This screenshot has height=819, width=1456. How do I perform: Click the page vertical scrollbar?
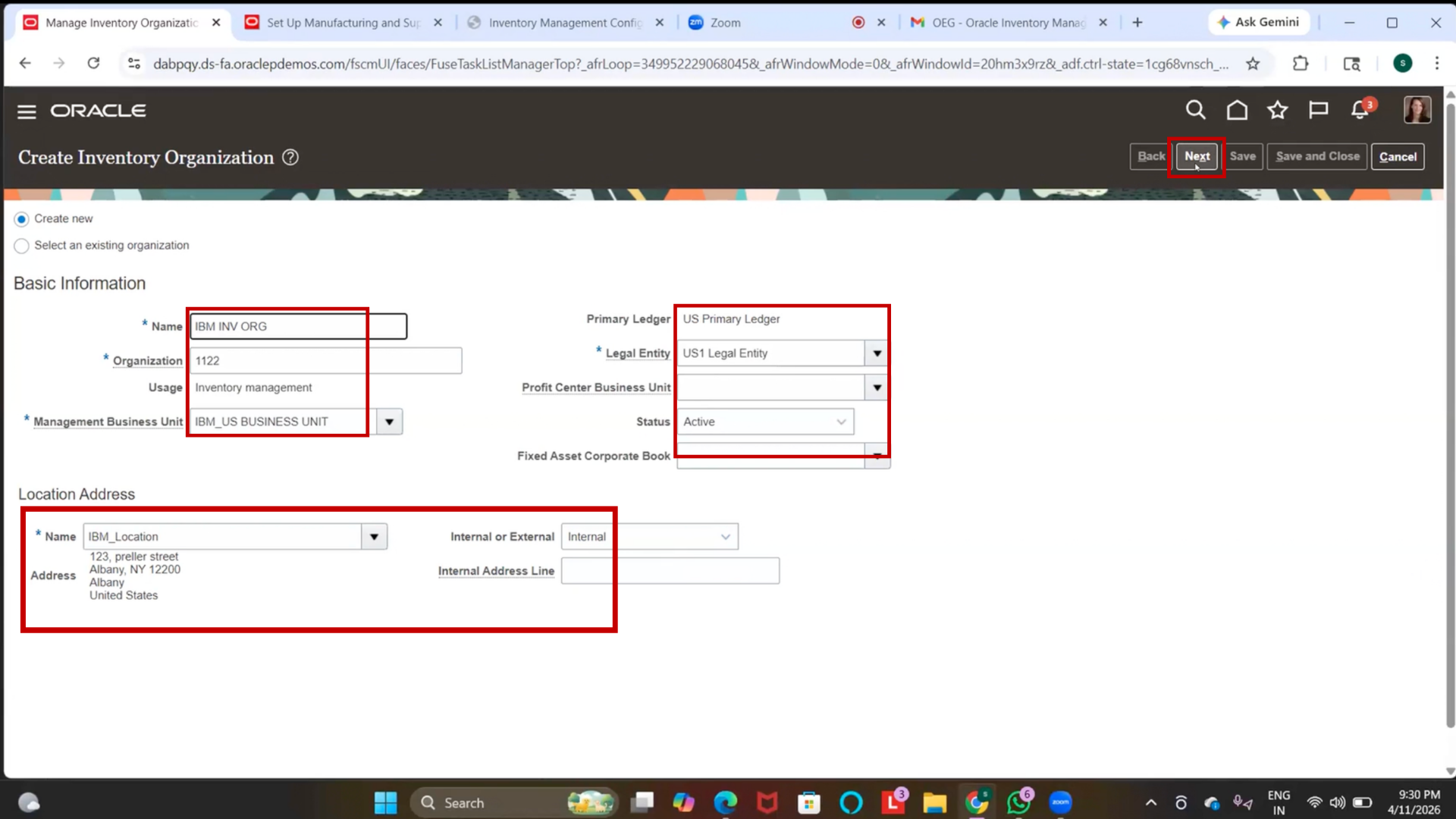[x=1450, y=417]
